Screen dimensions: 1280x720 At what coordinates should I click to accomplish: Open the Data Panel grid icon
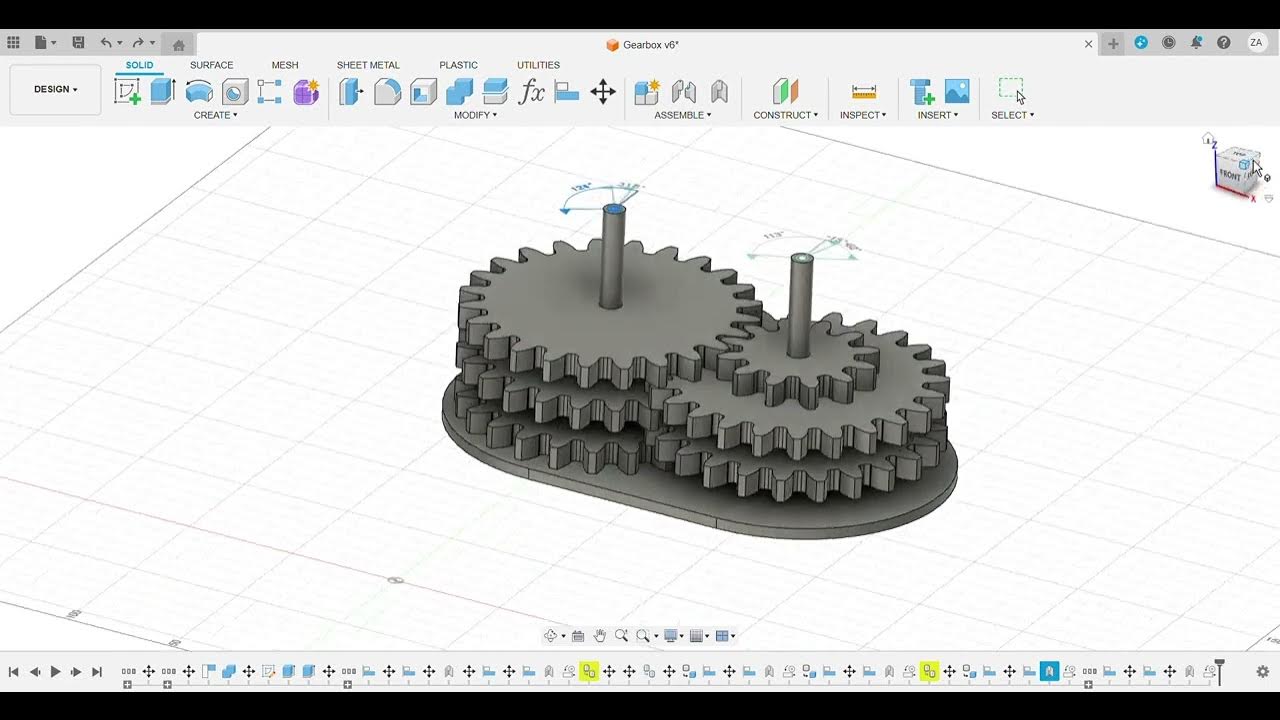coord(13,43)
